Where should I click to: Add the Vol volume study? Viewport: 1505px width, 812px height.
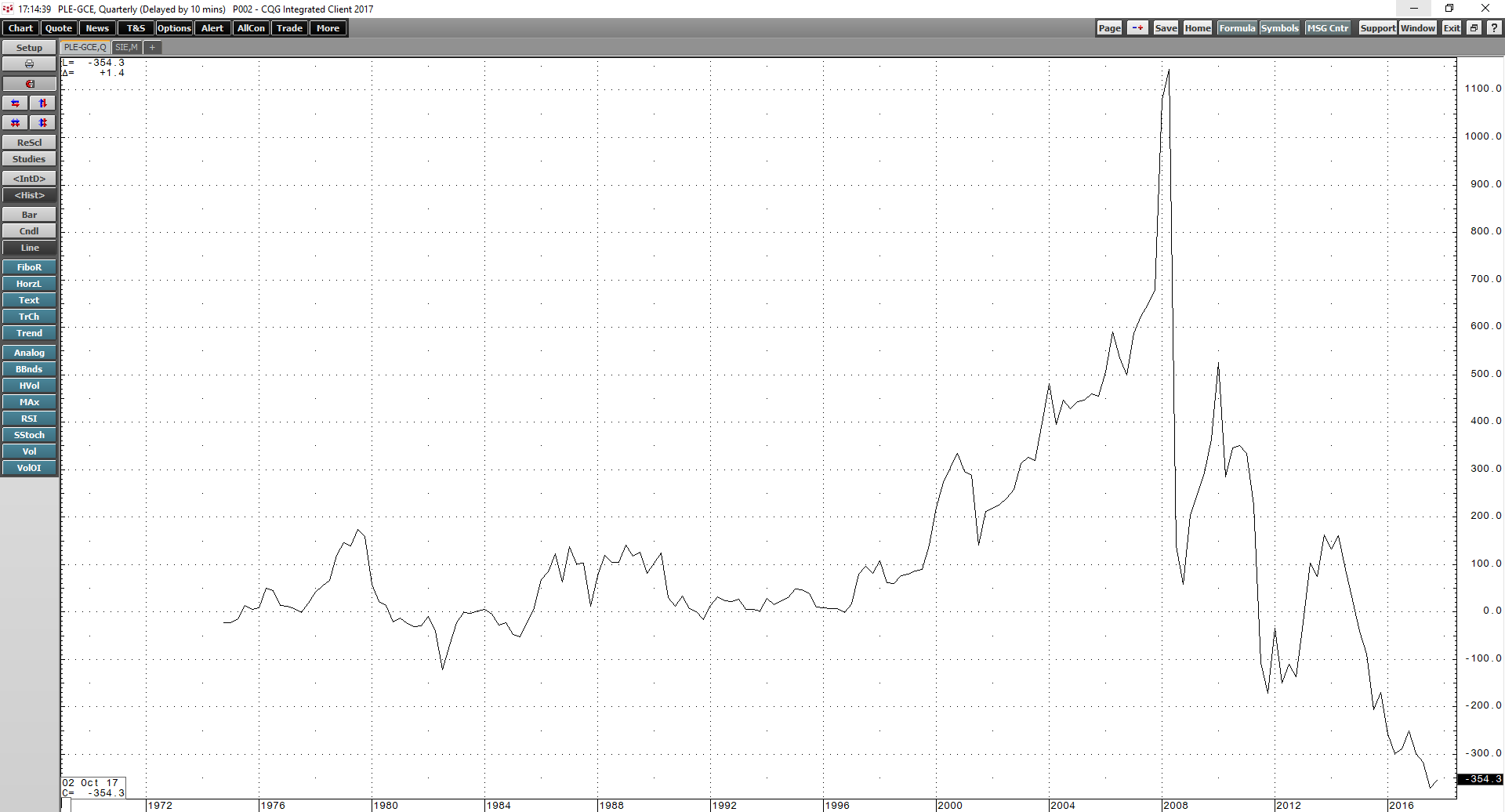[x=29, y=451]
